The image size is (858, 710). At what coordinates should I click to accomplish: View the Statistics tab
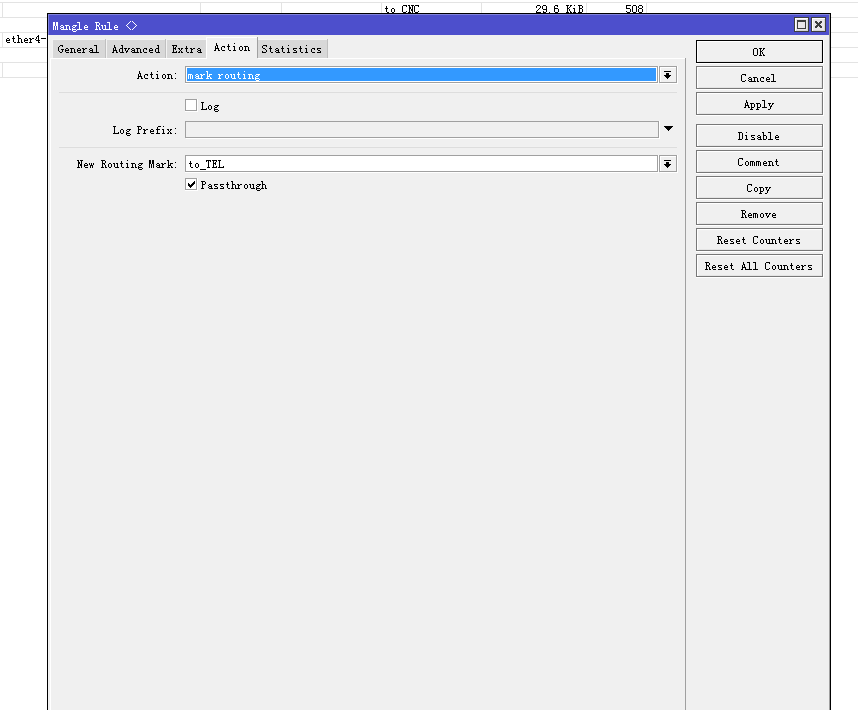tap(292, 49)
